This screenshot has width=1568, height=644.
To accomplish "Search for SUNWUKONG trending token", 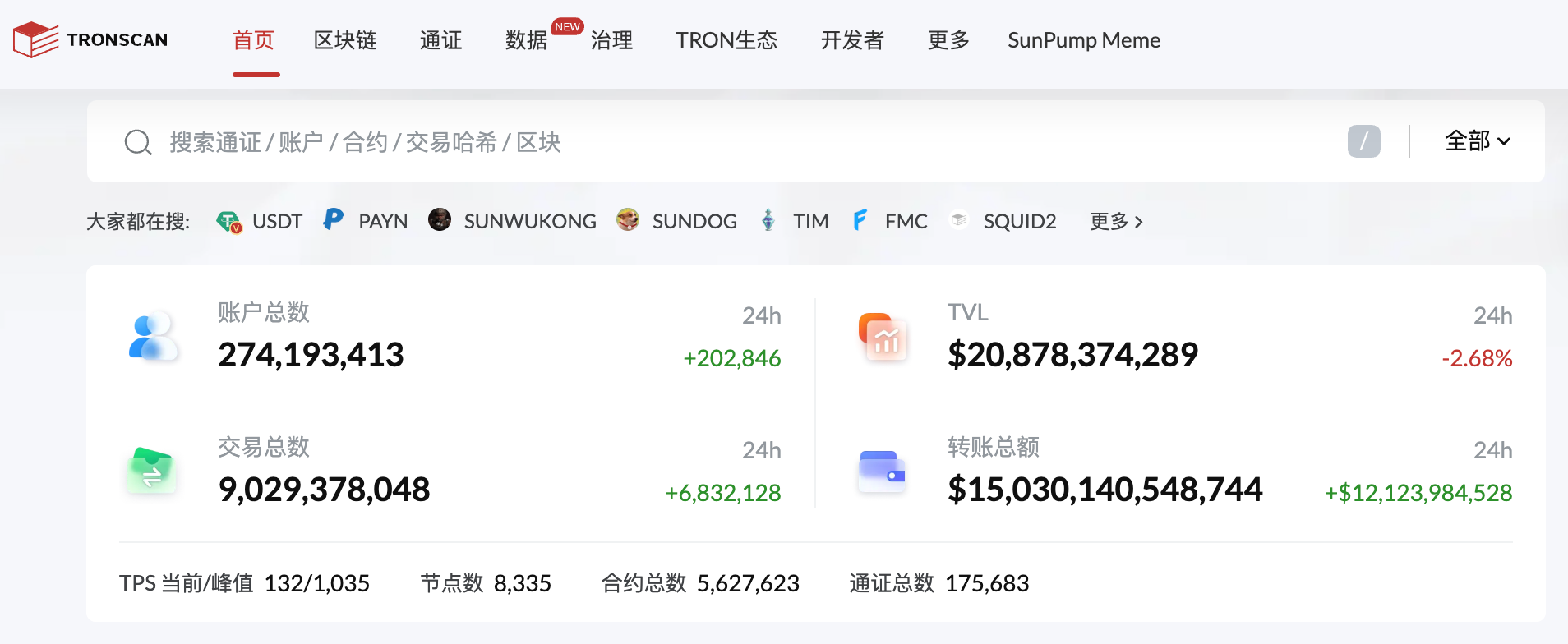I will click(530, 221).
